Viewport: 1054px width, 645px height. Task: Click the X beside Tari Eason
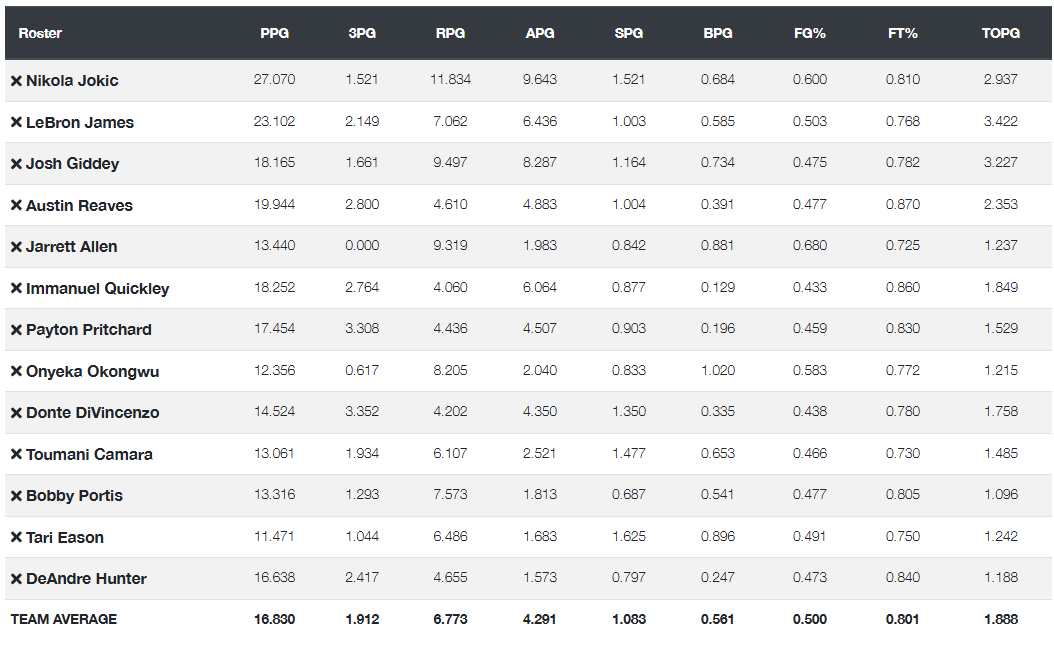tap(16, 538)
